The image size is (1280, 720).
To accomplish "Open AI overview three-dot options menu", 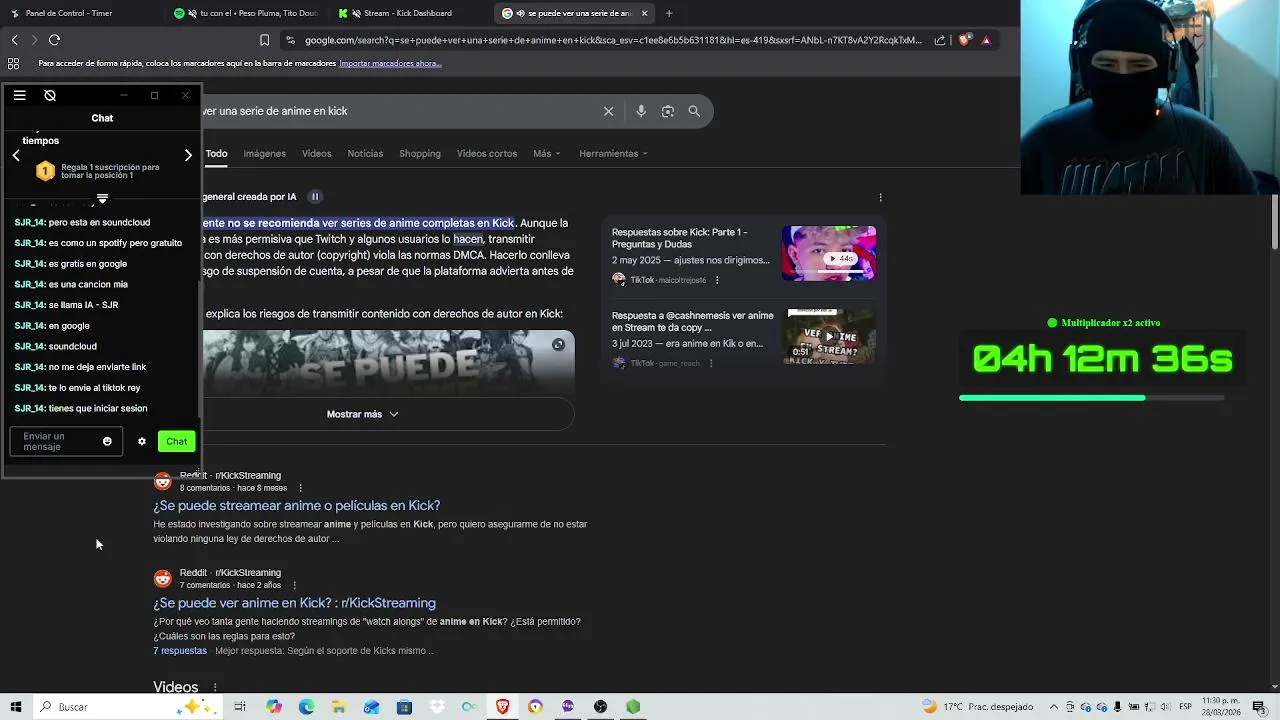I will (880, 197).
